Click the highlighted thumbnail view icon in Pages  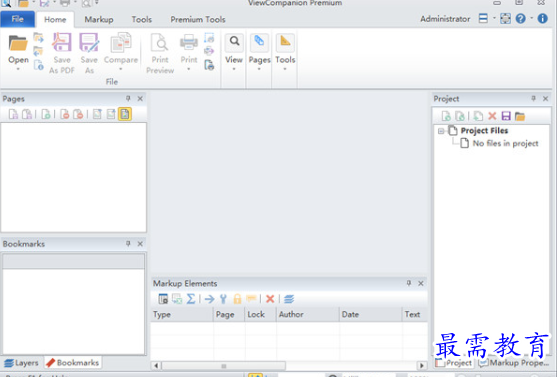pyautogui.click(x=125, y=114)
